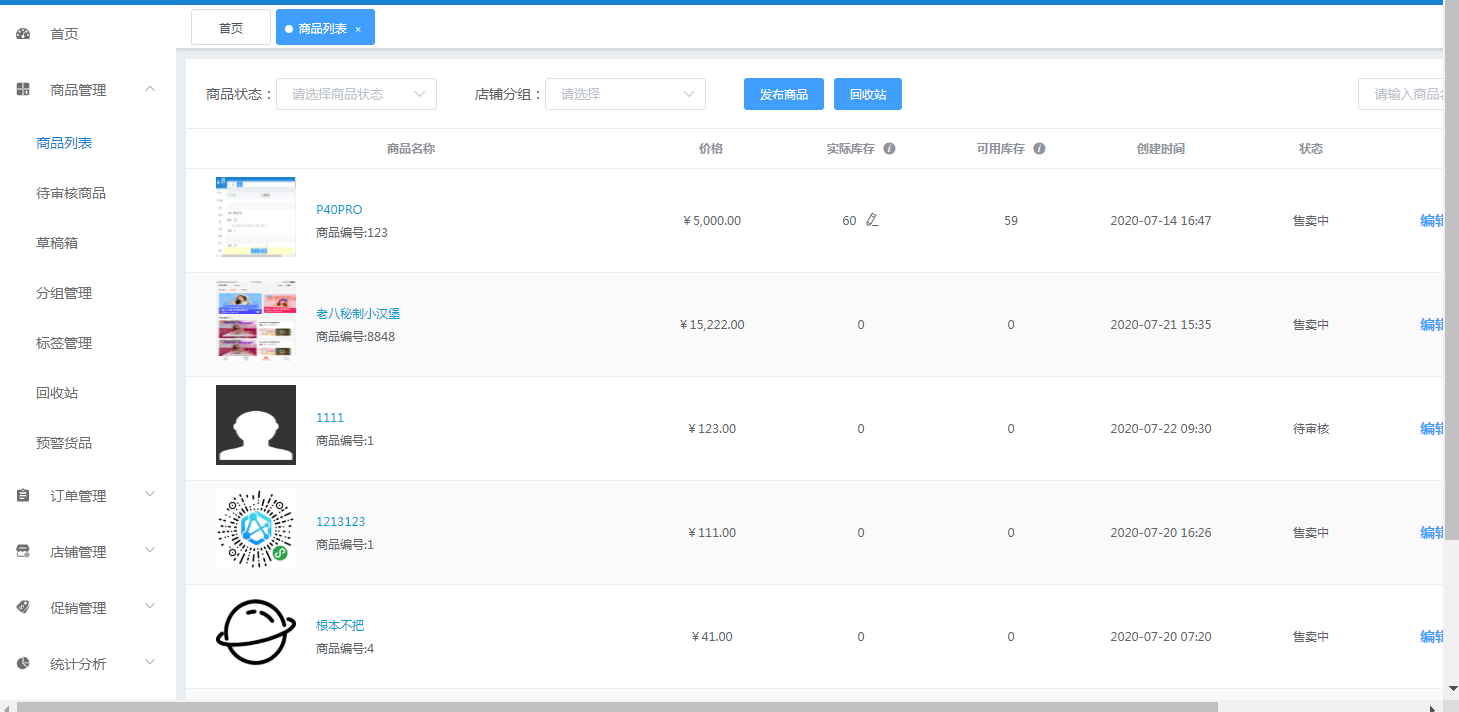
Task: Click the product management grid icon
Action: pos(23,90)
